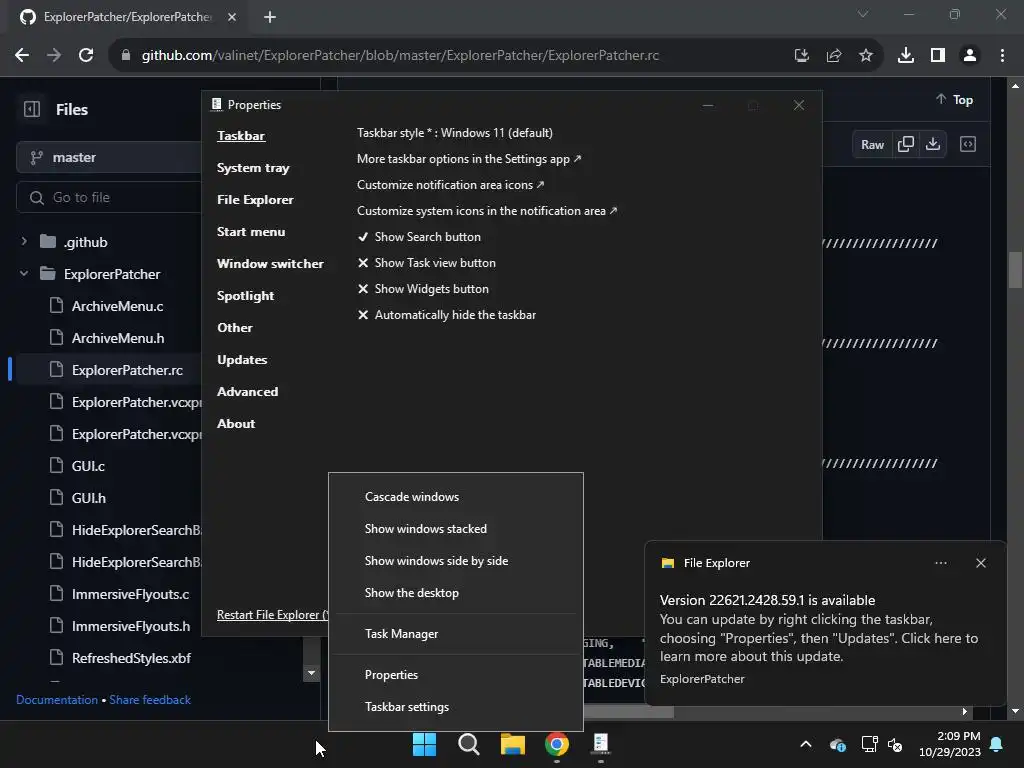Download raw file icon on GitHub
This screenshot has width=1024, height=768.
[x=933, y=144]
